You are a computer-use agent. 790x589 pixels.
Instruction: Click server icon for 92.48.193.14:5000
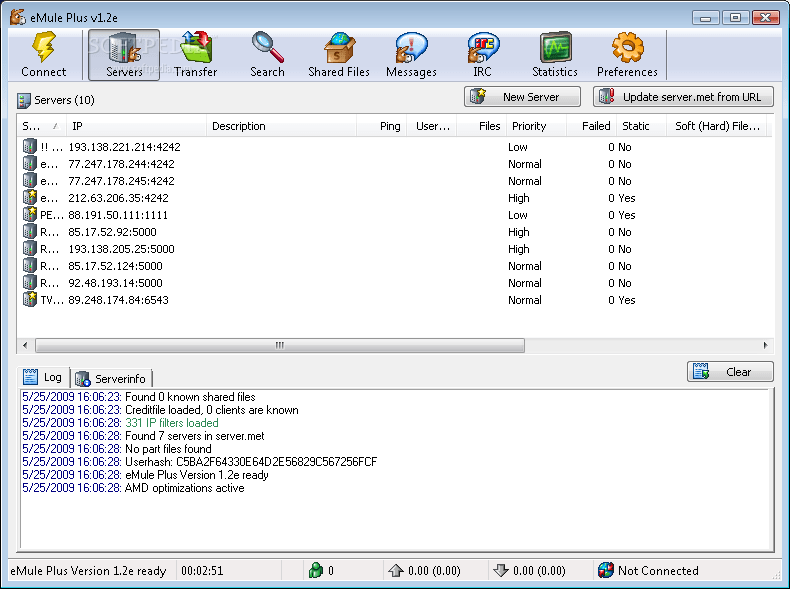(30, 283)
